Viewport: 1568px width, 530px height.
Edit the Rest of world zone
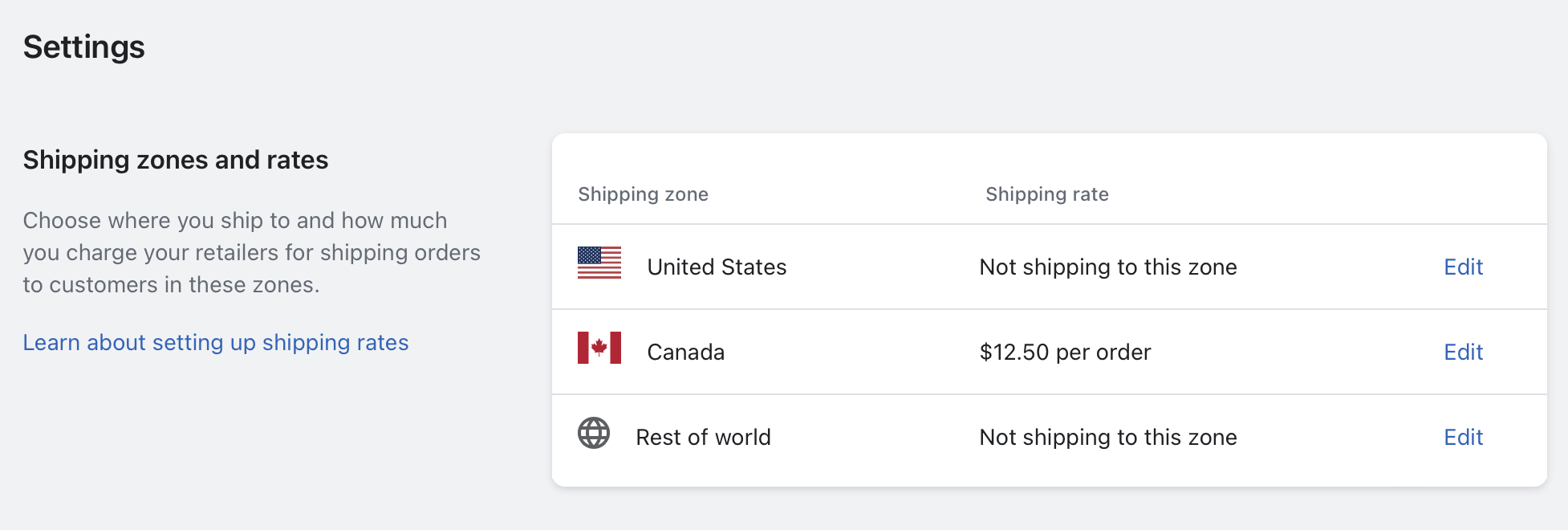click(1463, 437)
